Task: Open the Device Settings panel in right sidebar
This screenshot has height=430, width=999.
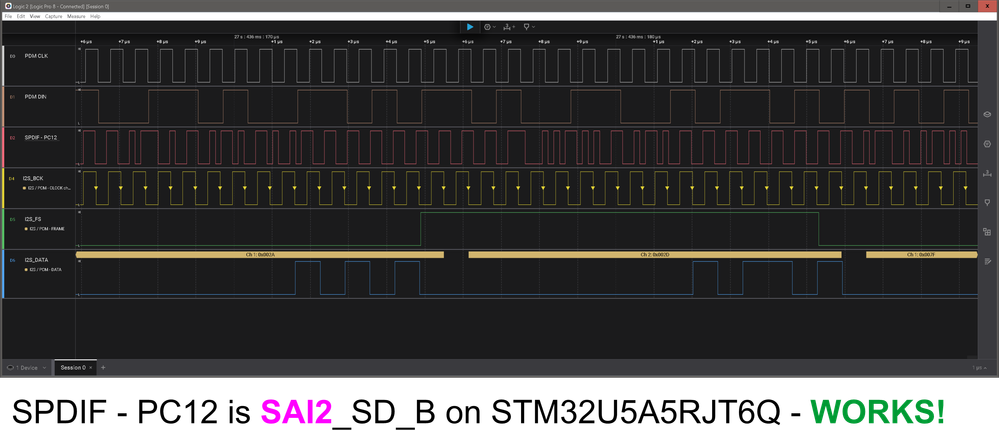Action: tap(988, 115)
